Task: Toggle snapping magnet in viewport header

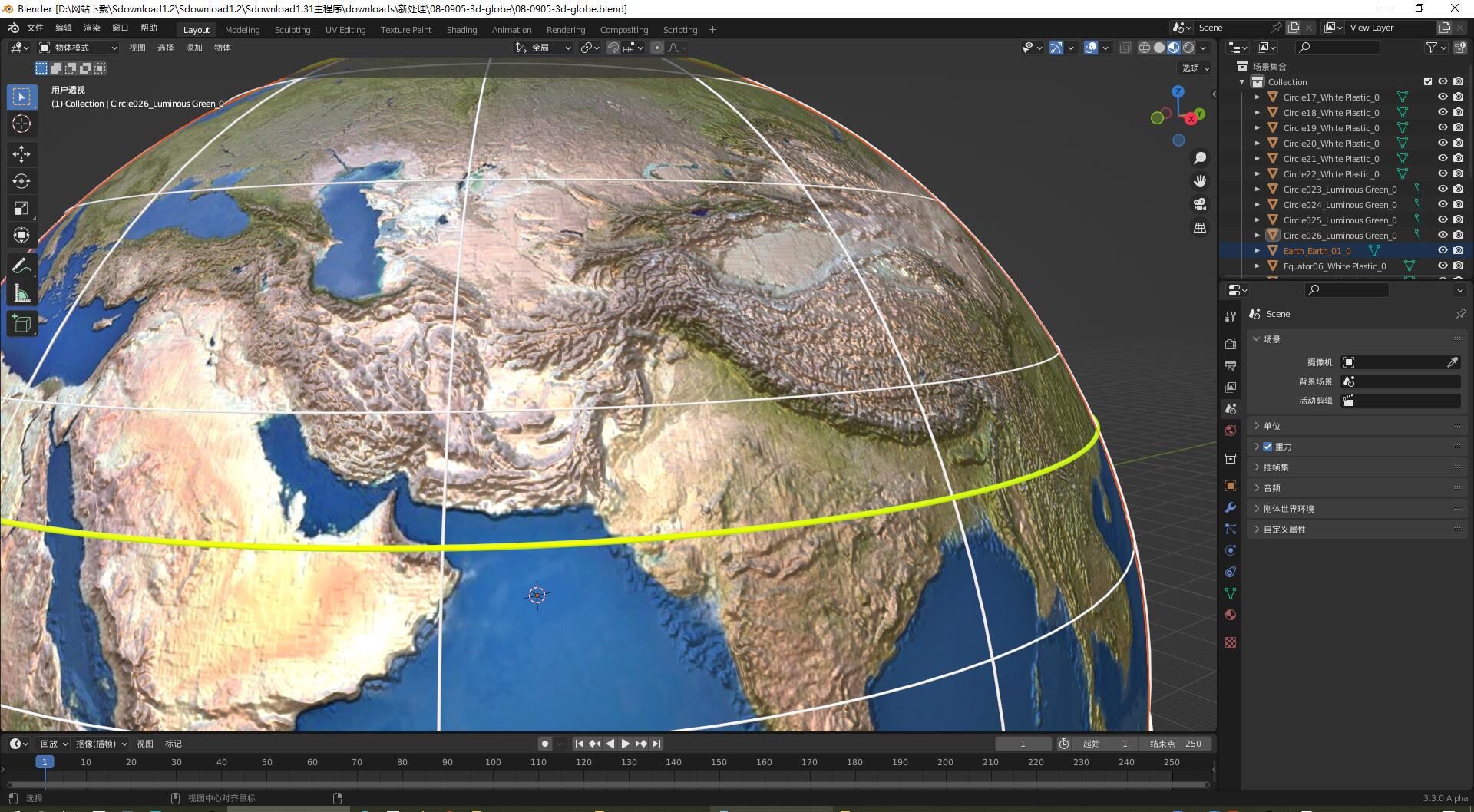Action: [613, 48]
